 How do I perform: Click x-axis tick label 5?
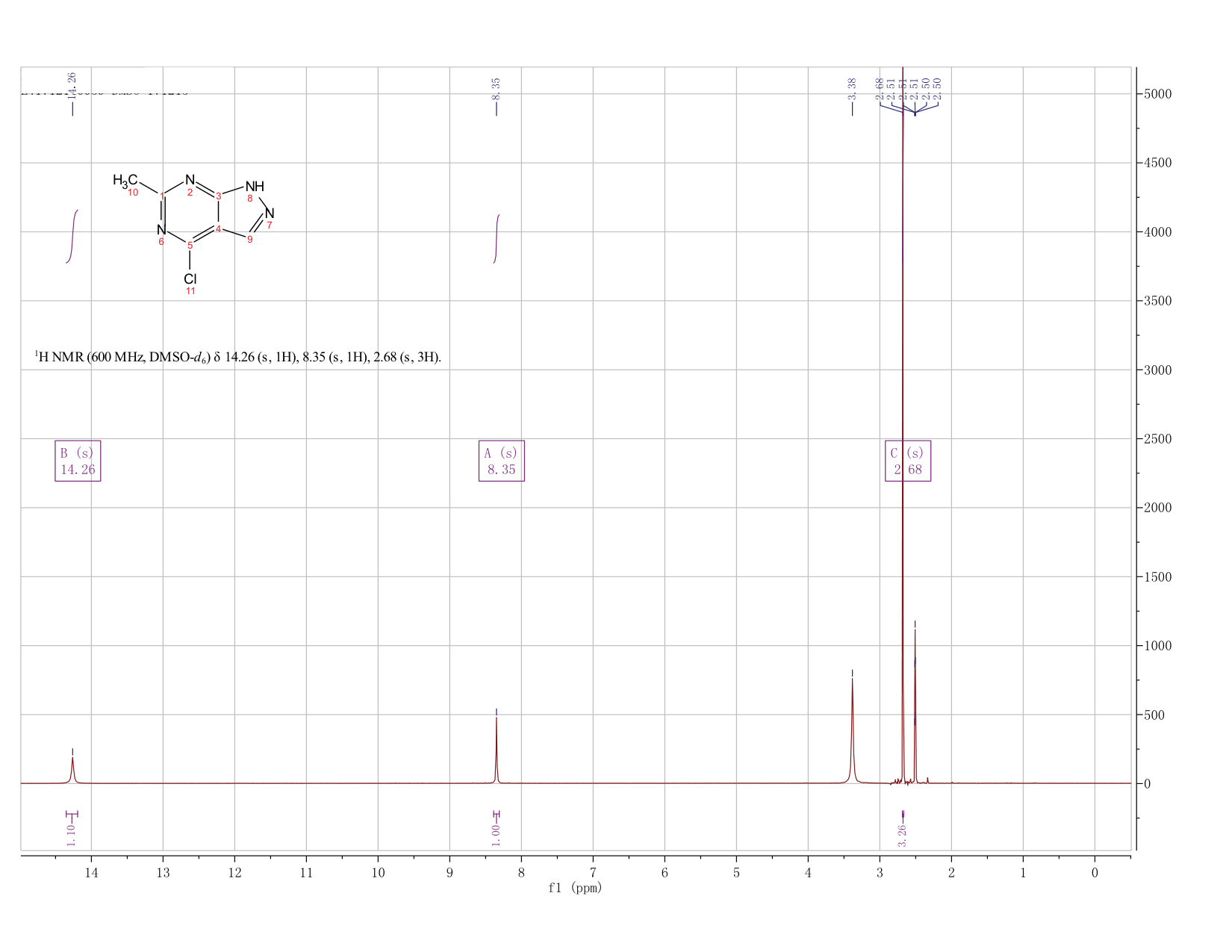(736, 873)
